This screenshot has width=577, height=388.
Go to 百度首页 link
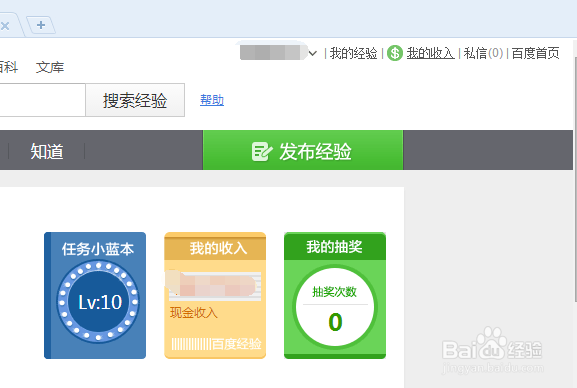535,53
